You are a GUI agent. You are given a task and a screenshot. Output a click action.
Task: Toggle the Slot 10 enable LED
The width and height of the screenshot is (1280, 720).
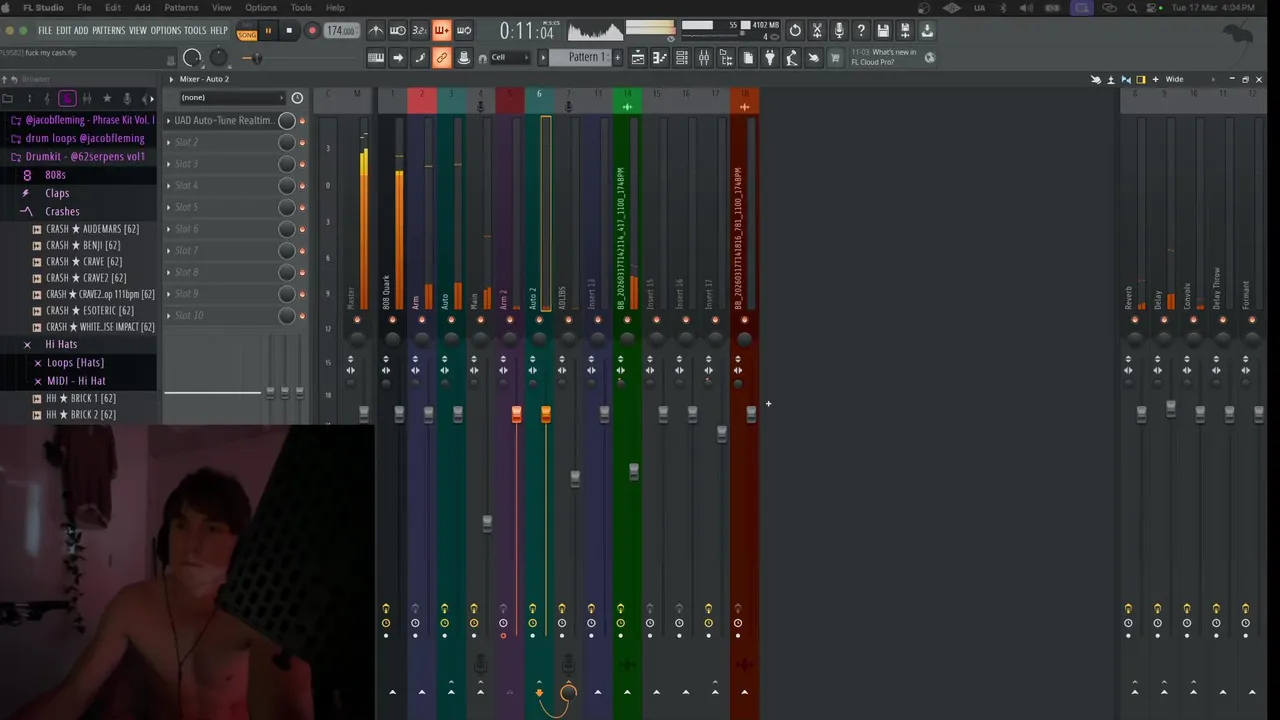pyautogui.click(x=302, y=315)
